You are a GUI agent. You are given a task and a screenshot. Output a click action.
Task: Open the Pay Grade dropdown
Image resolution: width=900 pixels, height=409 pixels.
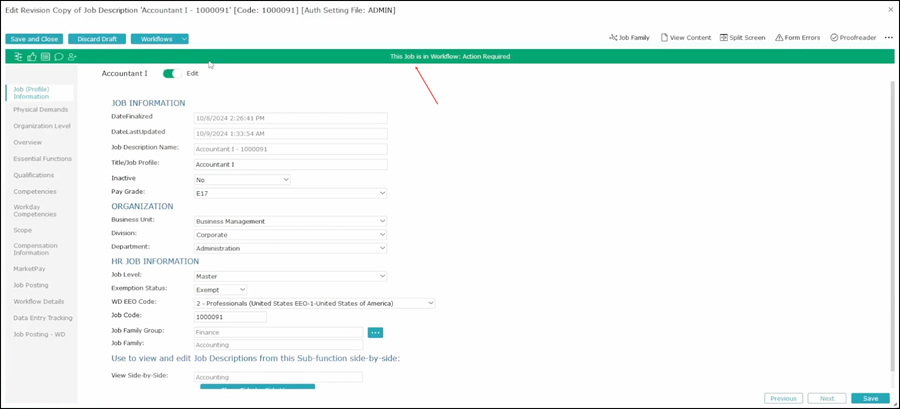click(290, 193)
